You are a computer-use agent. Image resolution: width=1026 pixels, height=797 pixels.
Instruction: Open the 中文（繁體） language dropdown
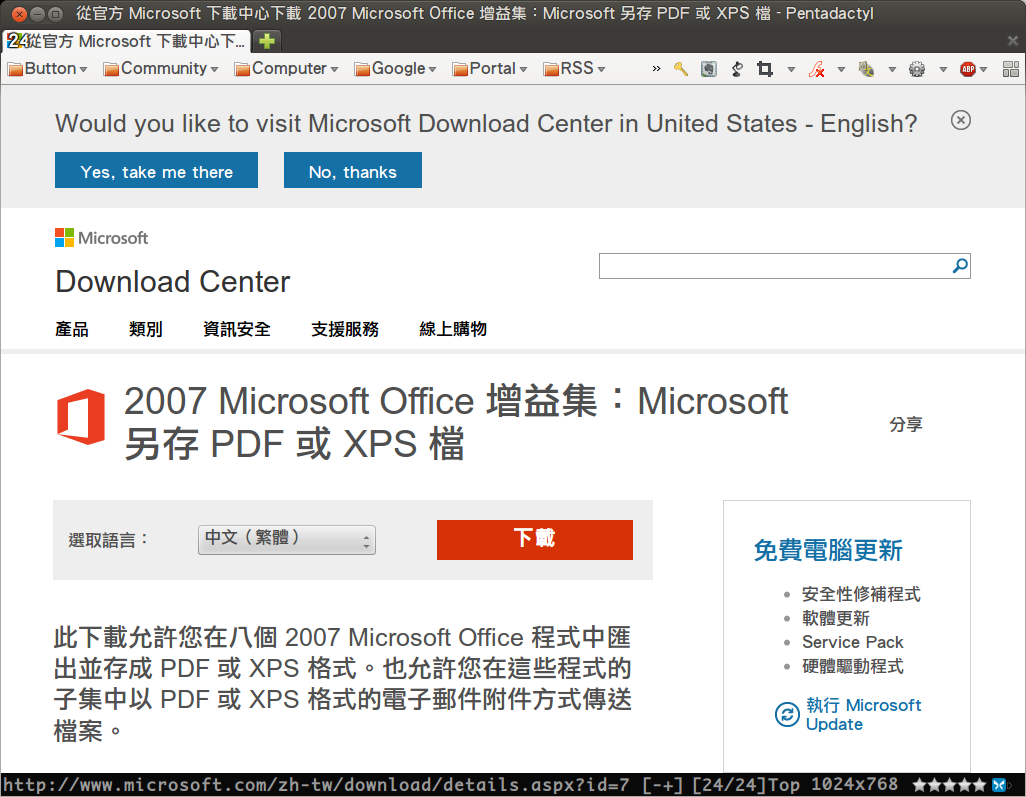click(286, 539)
